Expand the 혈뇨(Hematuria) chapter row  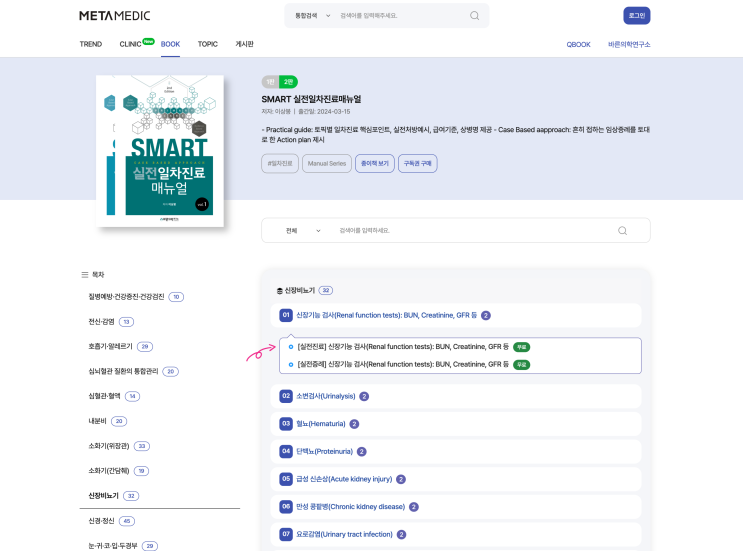pos(455,424)
